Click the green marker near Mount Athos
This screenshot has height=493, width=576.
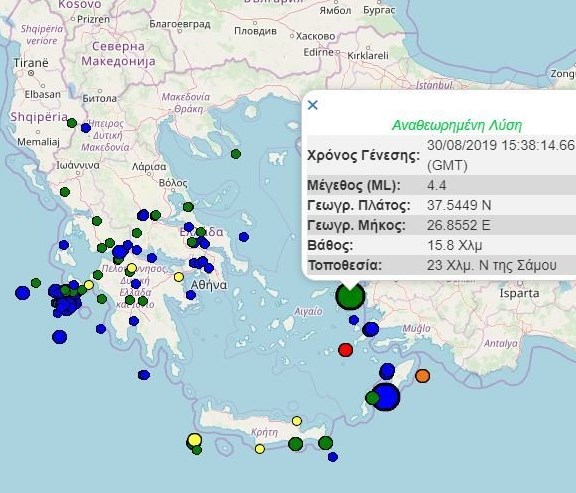(236, 154)
